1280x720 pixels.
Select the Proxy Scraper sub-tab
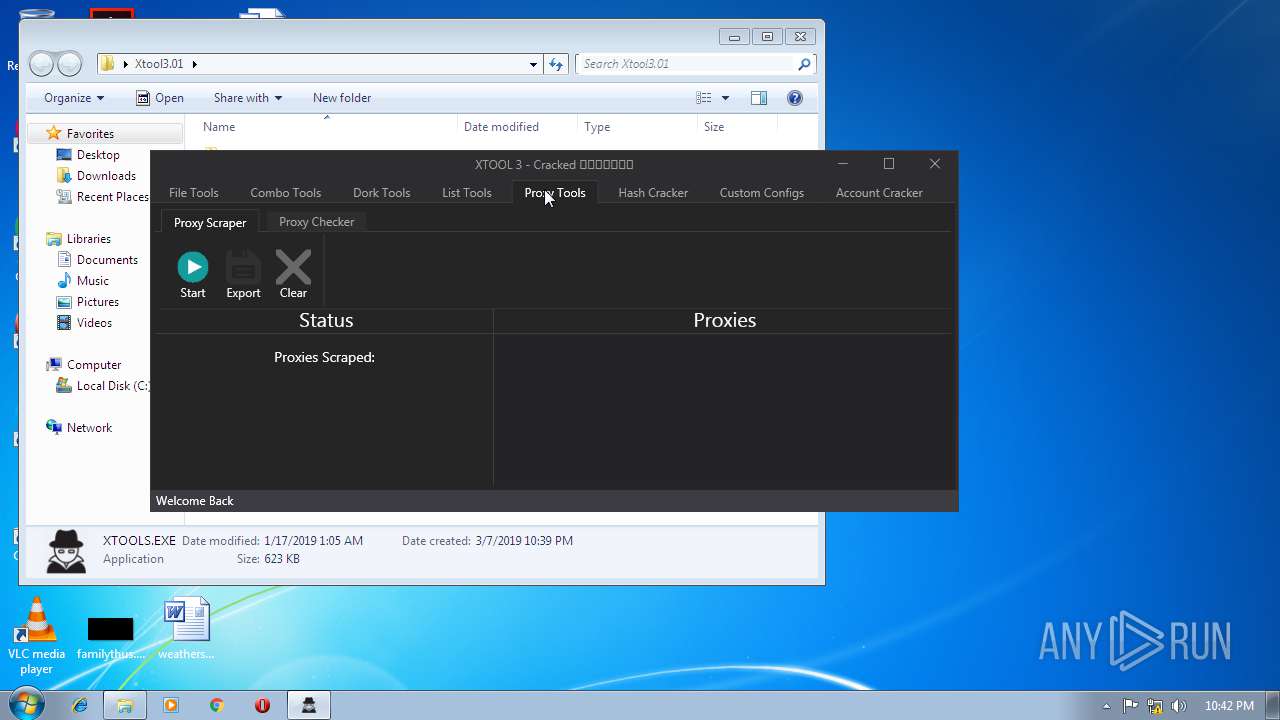tap(210, 222)
